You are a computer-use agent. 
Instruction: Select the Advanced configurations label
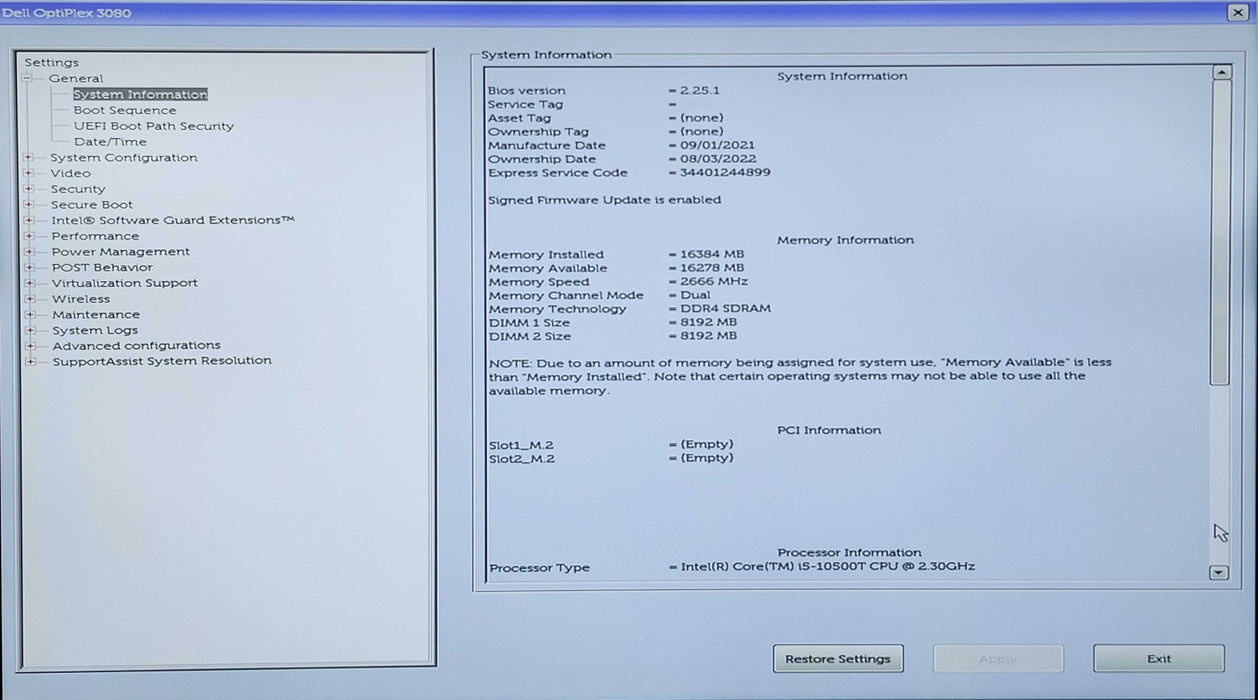136,345
